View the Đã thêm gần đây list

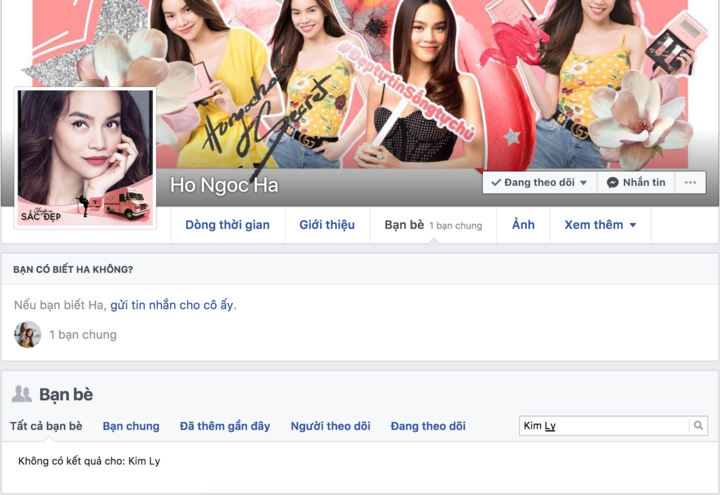coord(225,426)
